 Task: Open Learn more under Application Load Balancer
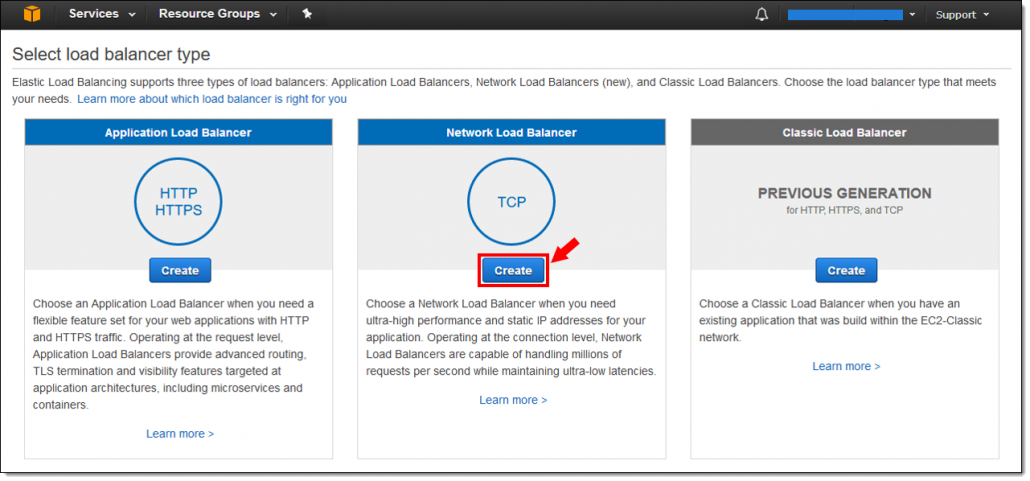180,434
